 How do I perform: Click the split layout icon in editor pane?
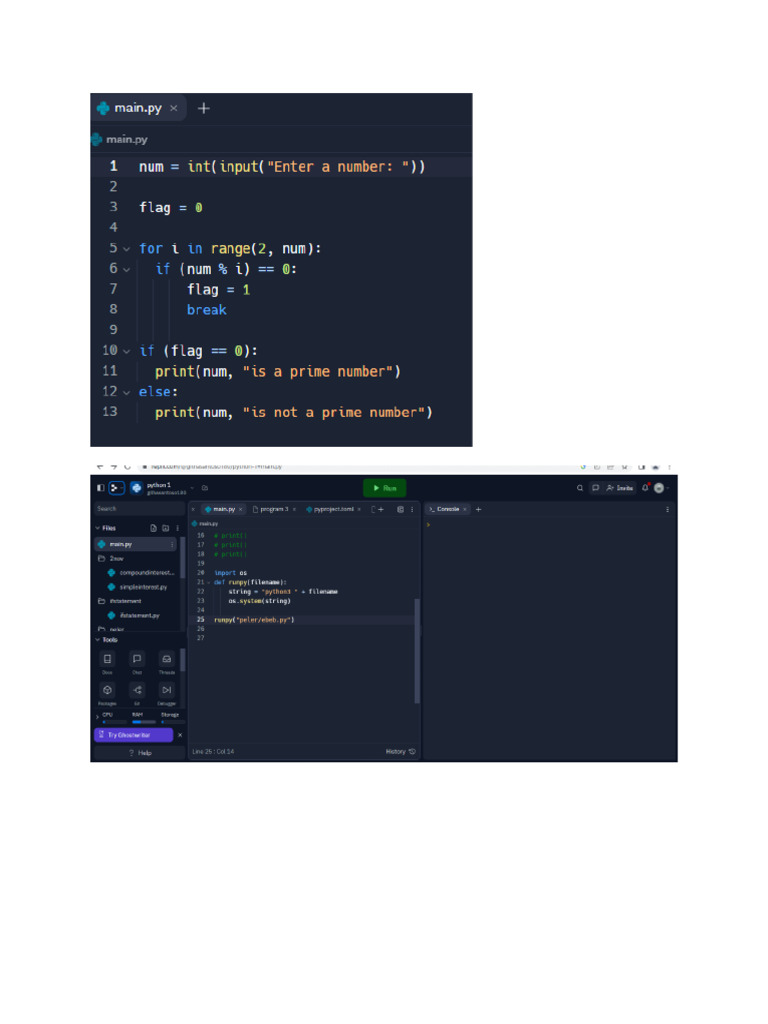(400, 509)
